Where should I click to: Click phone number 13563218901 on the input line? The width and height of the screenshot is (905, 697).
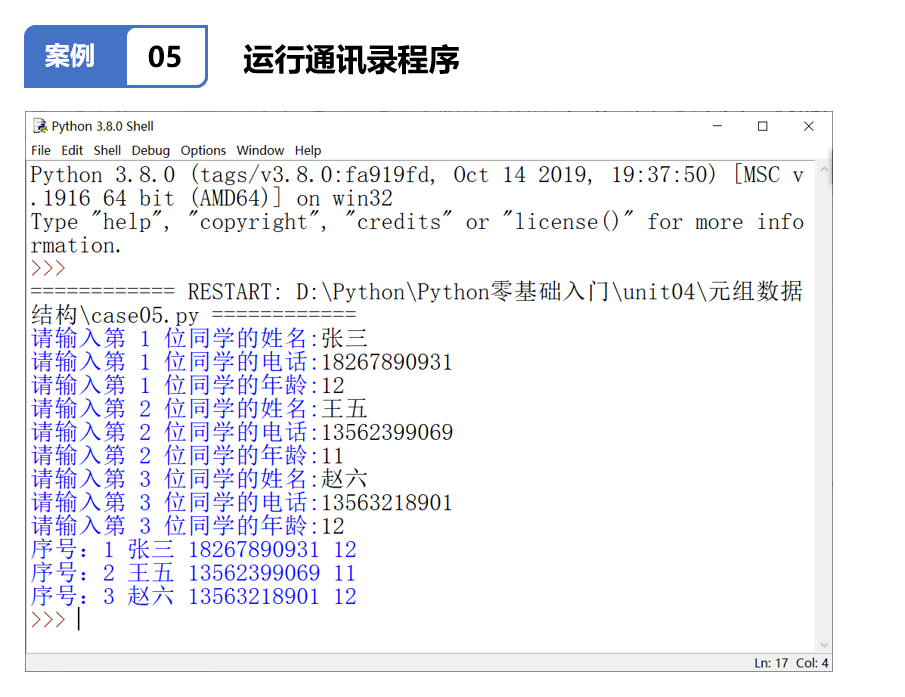coord(386,503)
